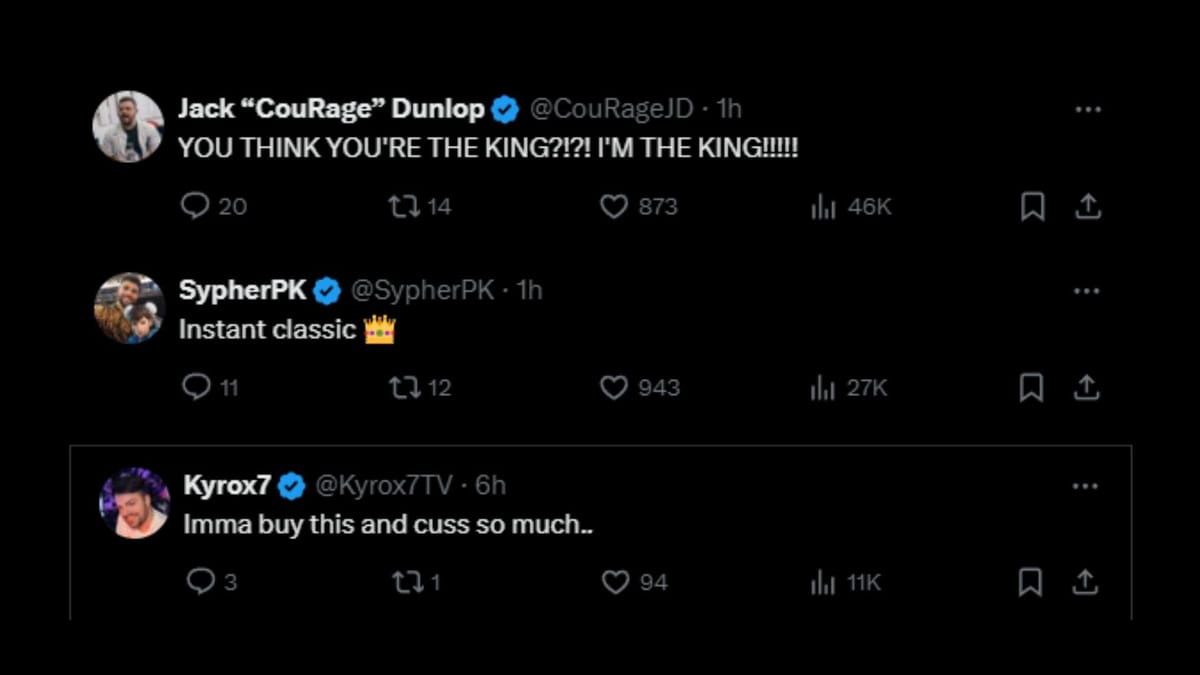The image size is (1200, 675).
Task: Open the more options menu on Kyrox7's tweet
Action: pos(1086,485)
